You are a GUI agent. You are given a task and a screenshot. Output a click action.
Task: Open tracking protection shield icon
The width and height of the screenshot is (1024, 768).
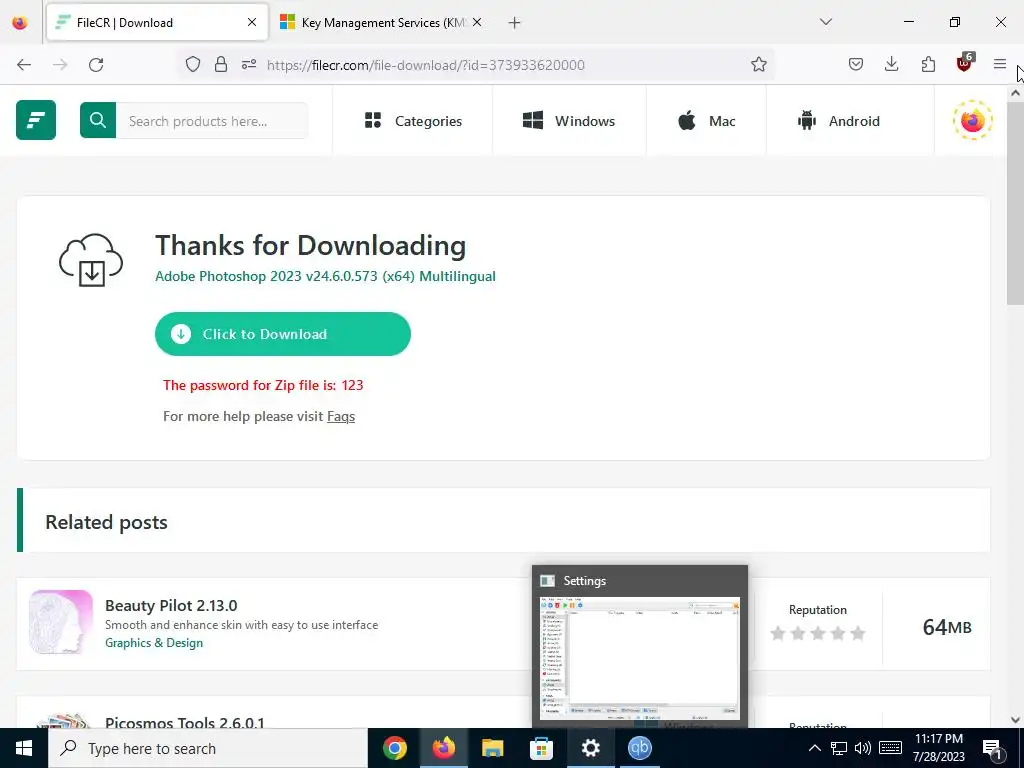coord(193,65)
